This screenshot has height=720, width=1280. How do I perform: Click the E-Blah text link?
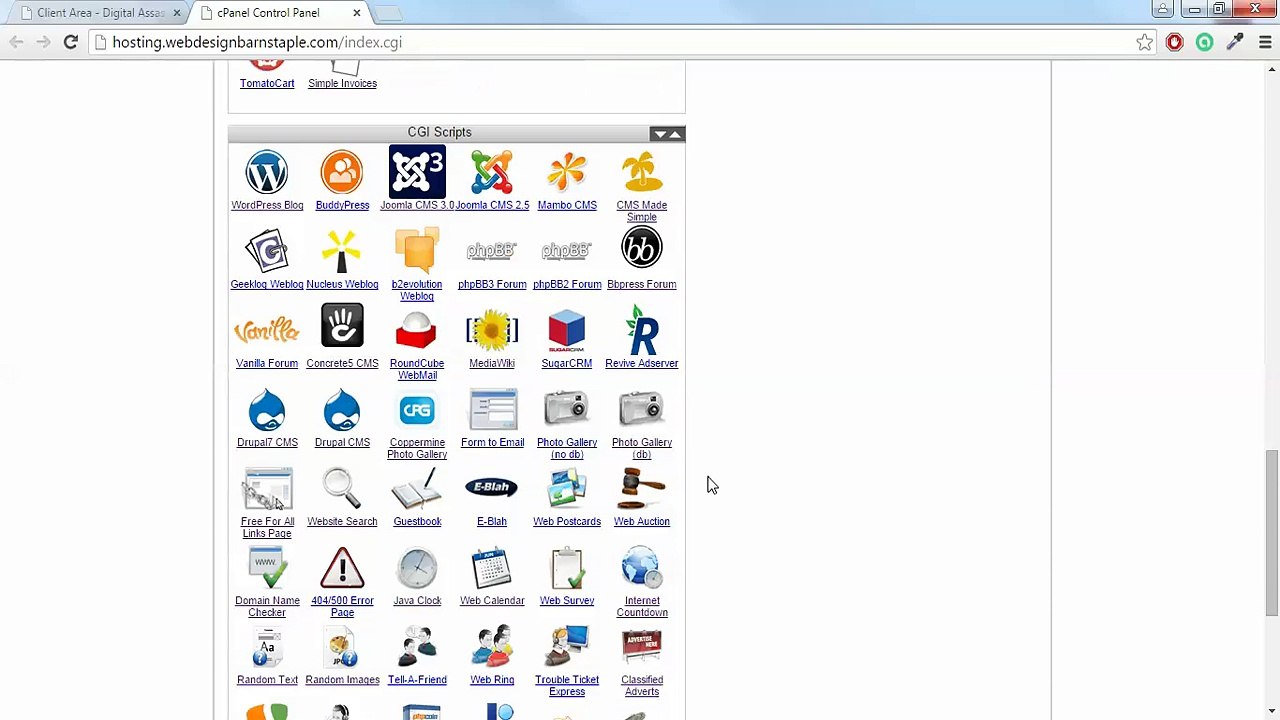coord(492,521)
